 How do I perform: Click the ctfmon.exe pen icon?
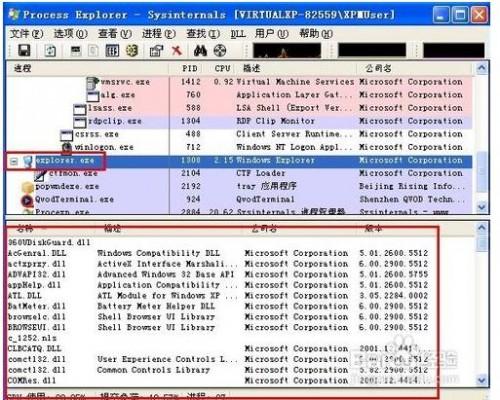[x=41, y=175]
